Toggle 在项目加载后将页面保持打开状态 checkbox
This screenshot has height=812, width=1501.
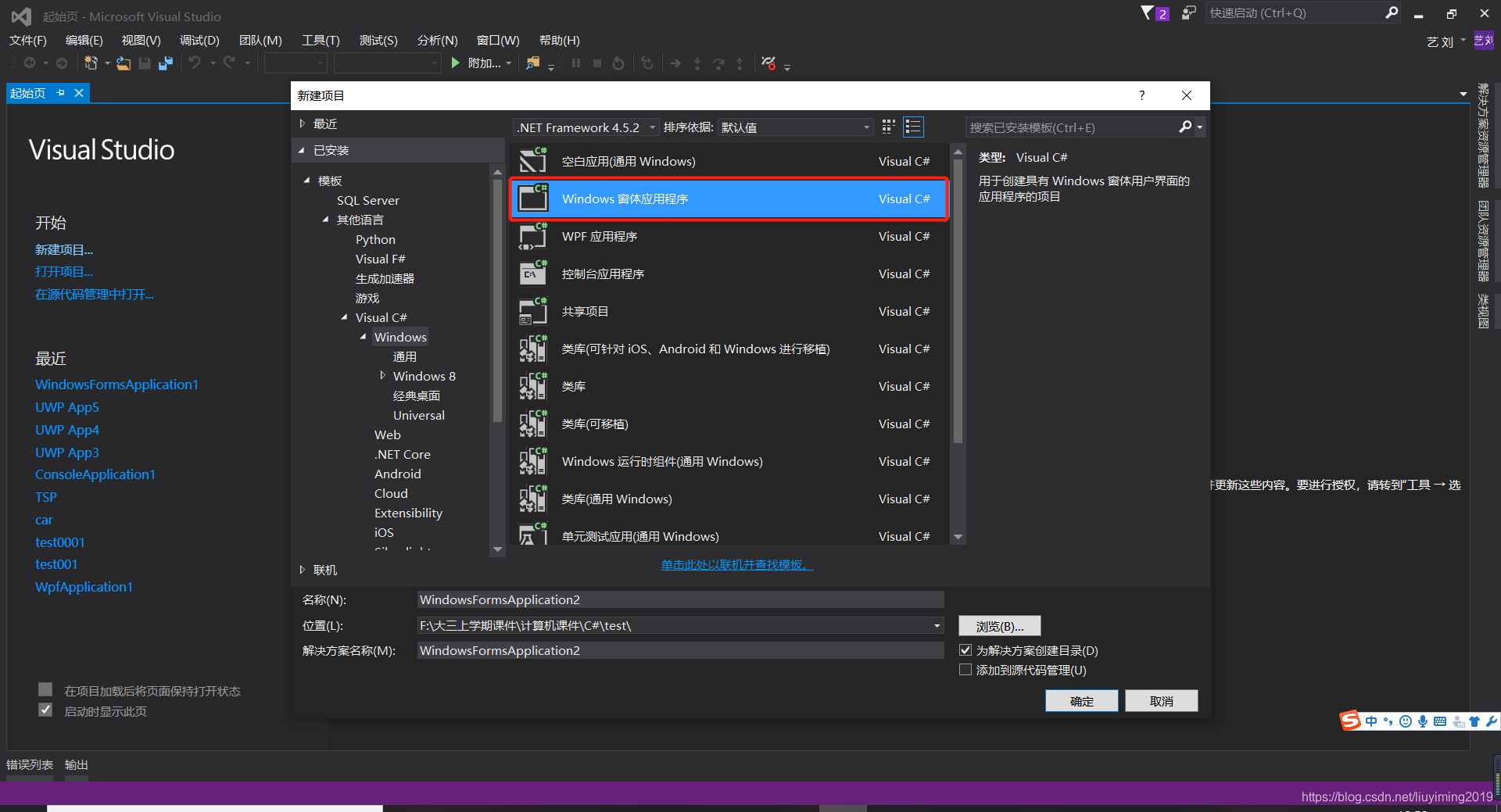click(x=45, y=689)
